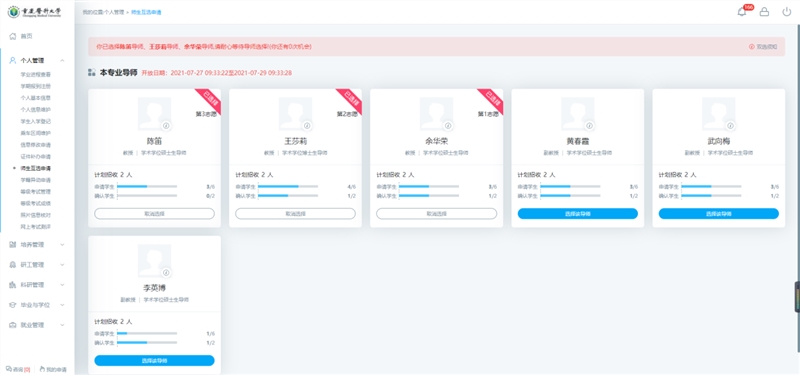
Task: Click the 培养管理 sidebar icon
Action: (x=13, y=244)
